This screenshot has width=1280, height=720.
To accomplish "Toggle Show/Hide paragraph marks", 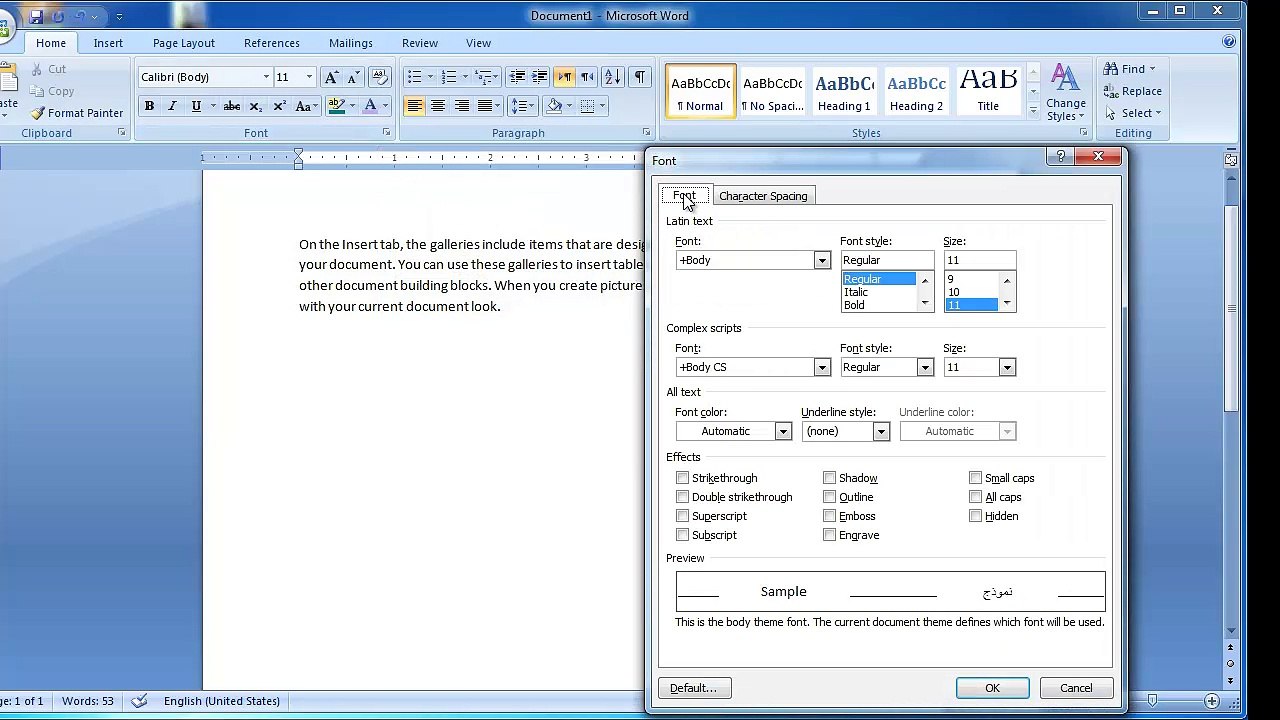I will [x=639, y=77].
